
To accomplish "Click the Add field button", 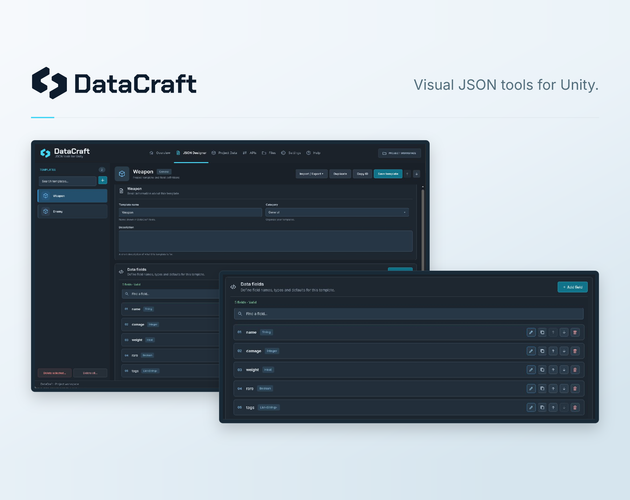I will point(573,287).
